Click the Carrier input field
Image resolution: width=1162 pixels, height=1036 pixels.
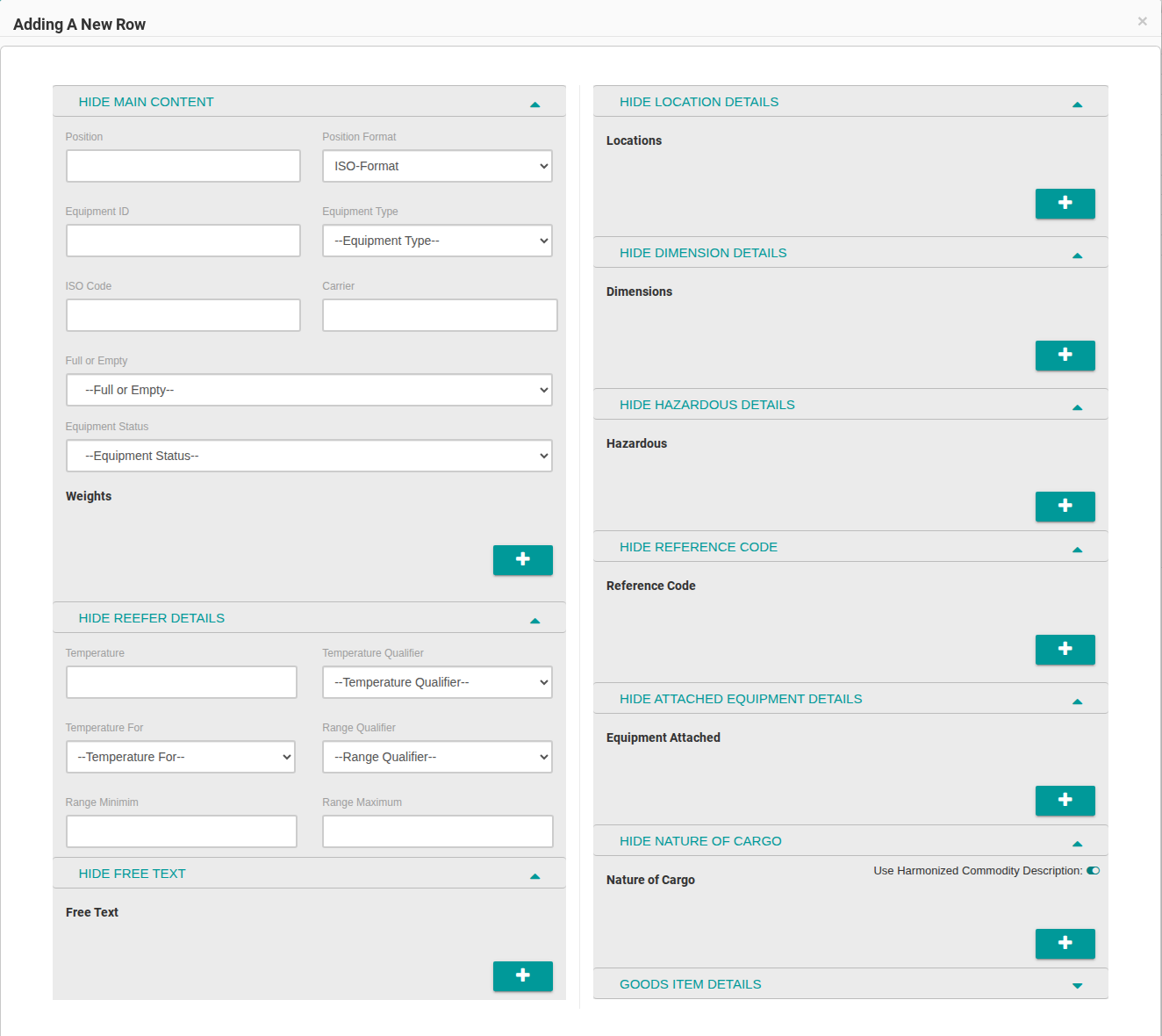click(x=440, y=315)
